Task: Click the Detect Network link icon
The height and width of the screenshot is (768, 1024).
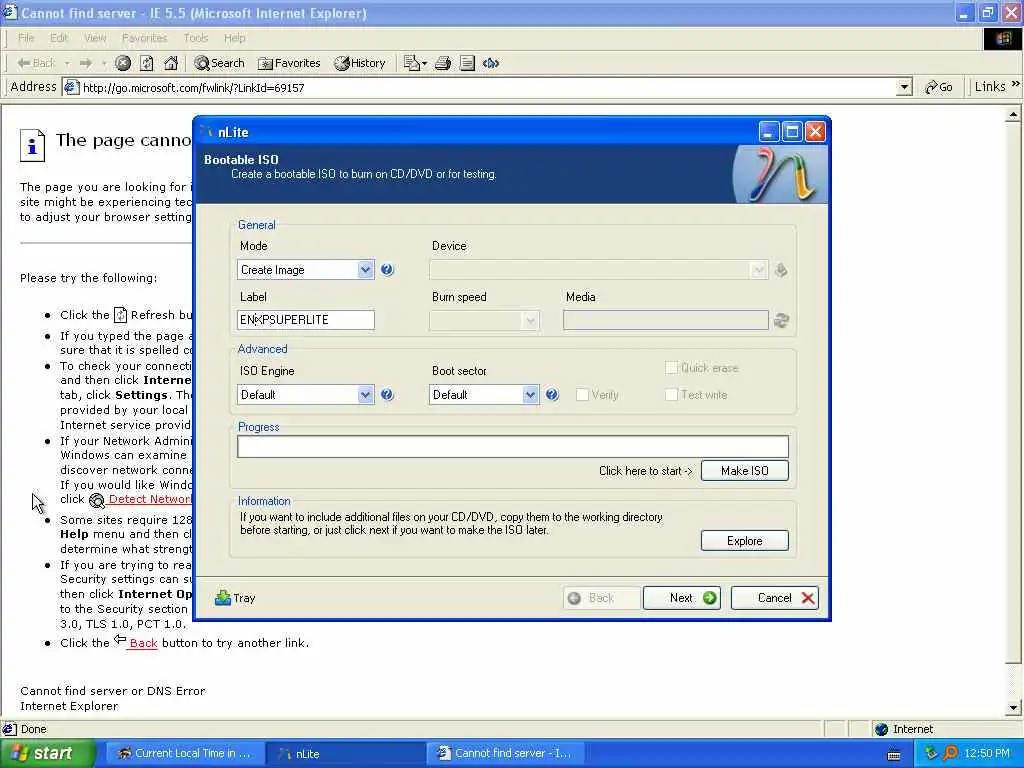Action: [97, 500]
